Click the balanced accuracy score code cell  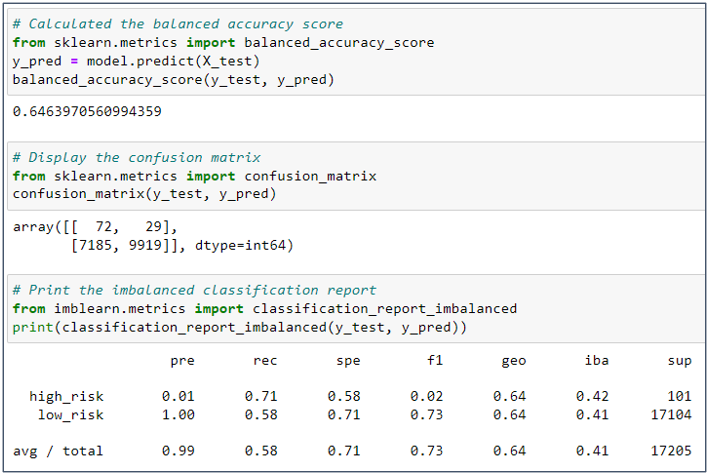coord(357,51)
